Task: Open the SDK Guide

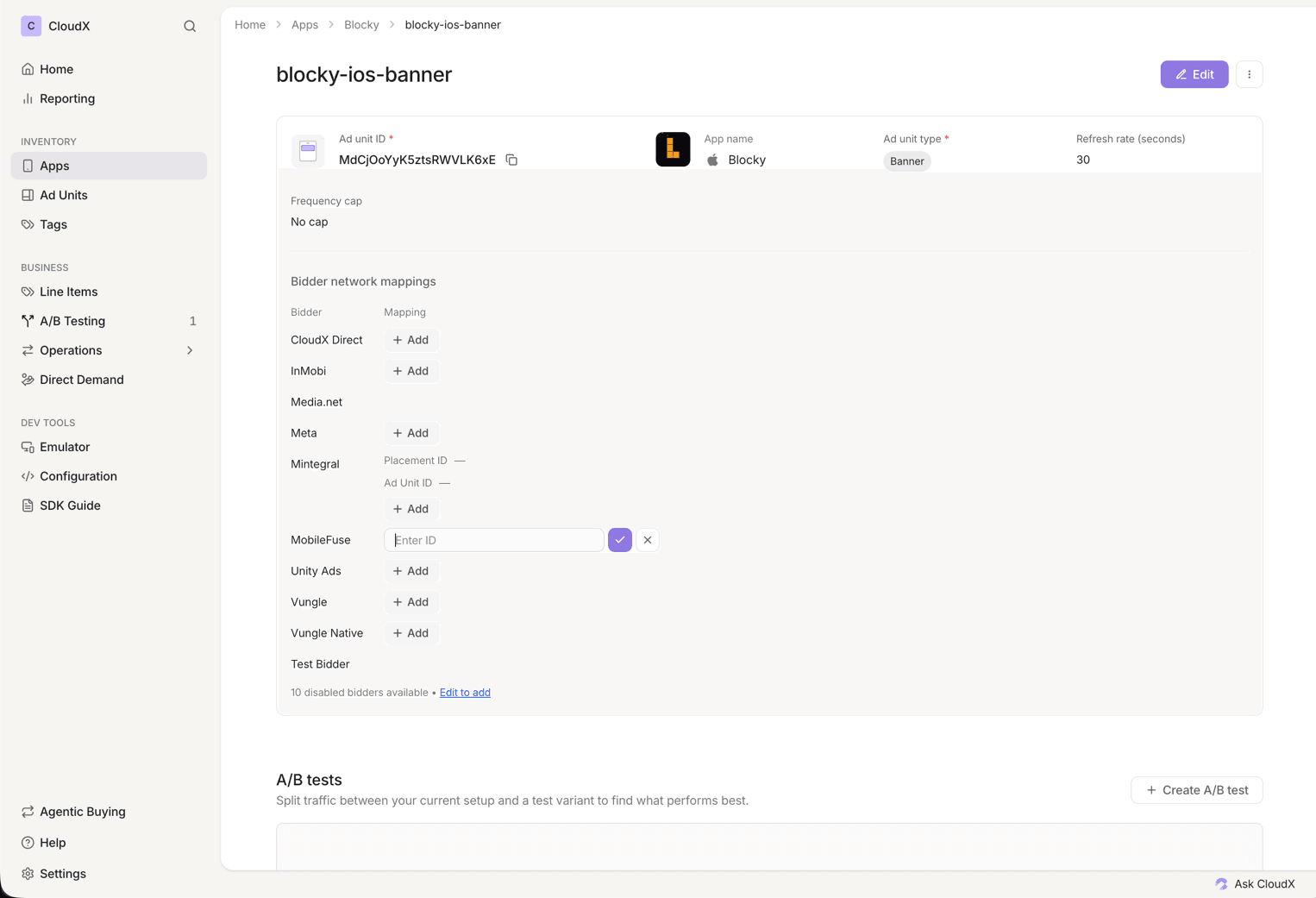Action: coord(109,506)
